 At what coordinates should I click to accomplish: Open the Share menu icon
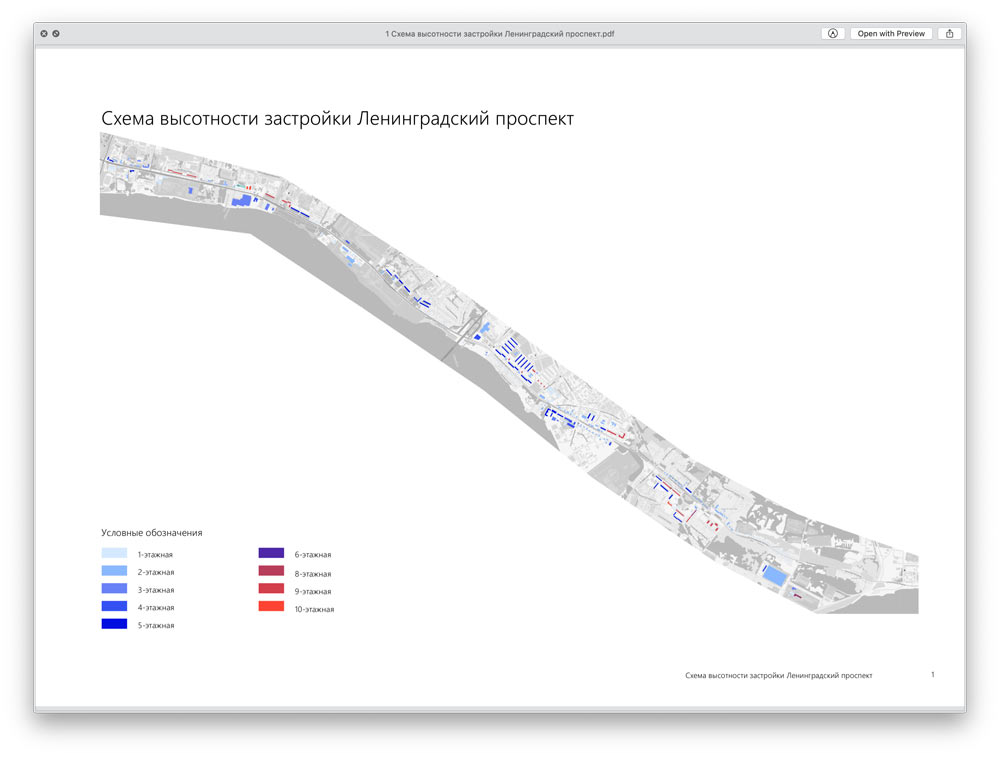[x=949, y=33]
